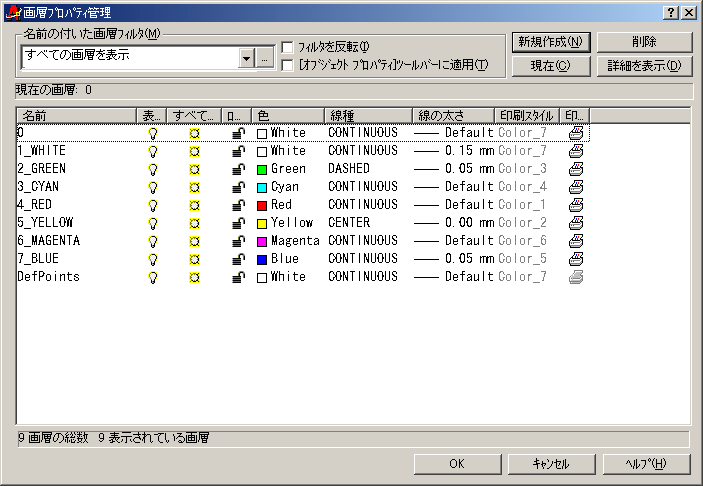The image size is (703, 486).
Task: Open color picker for 2_GREEN swatch
Action: pos(262,169)
